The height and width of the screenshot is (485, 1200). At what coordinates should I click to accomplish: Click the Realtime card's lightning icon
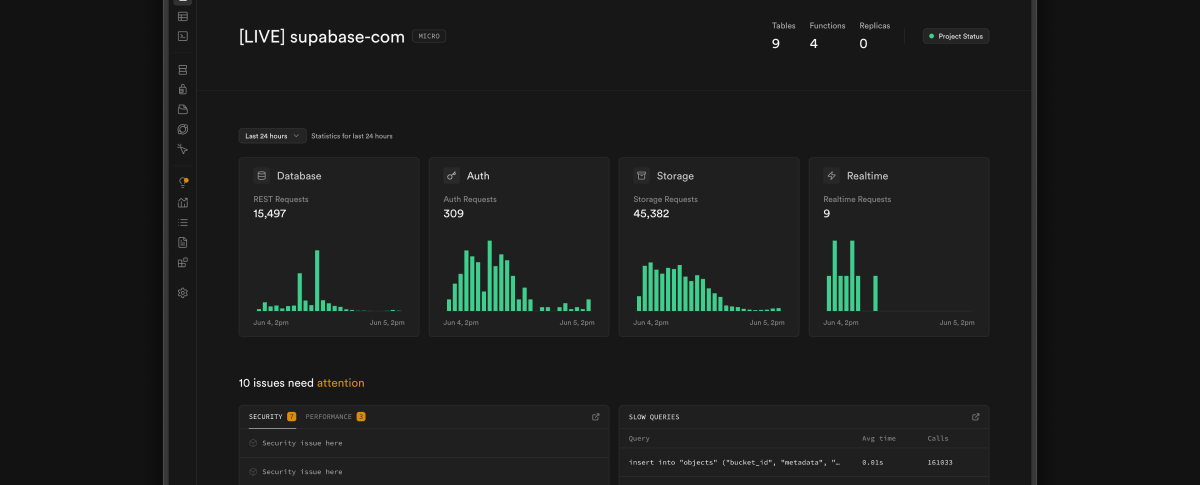[x=832, y=175]
